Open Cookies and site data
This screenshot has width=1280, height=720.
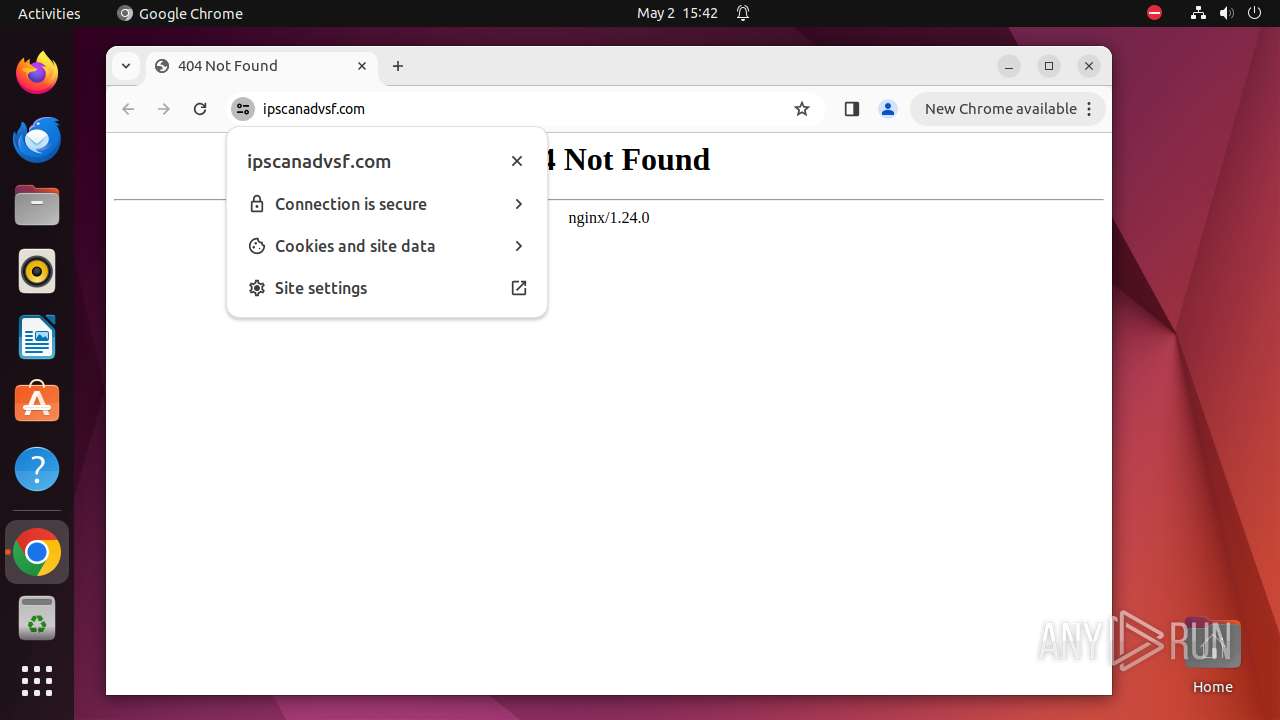click(x=387, y=246)
